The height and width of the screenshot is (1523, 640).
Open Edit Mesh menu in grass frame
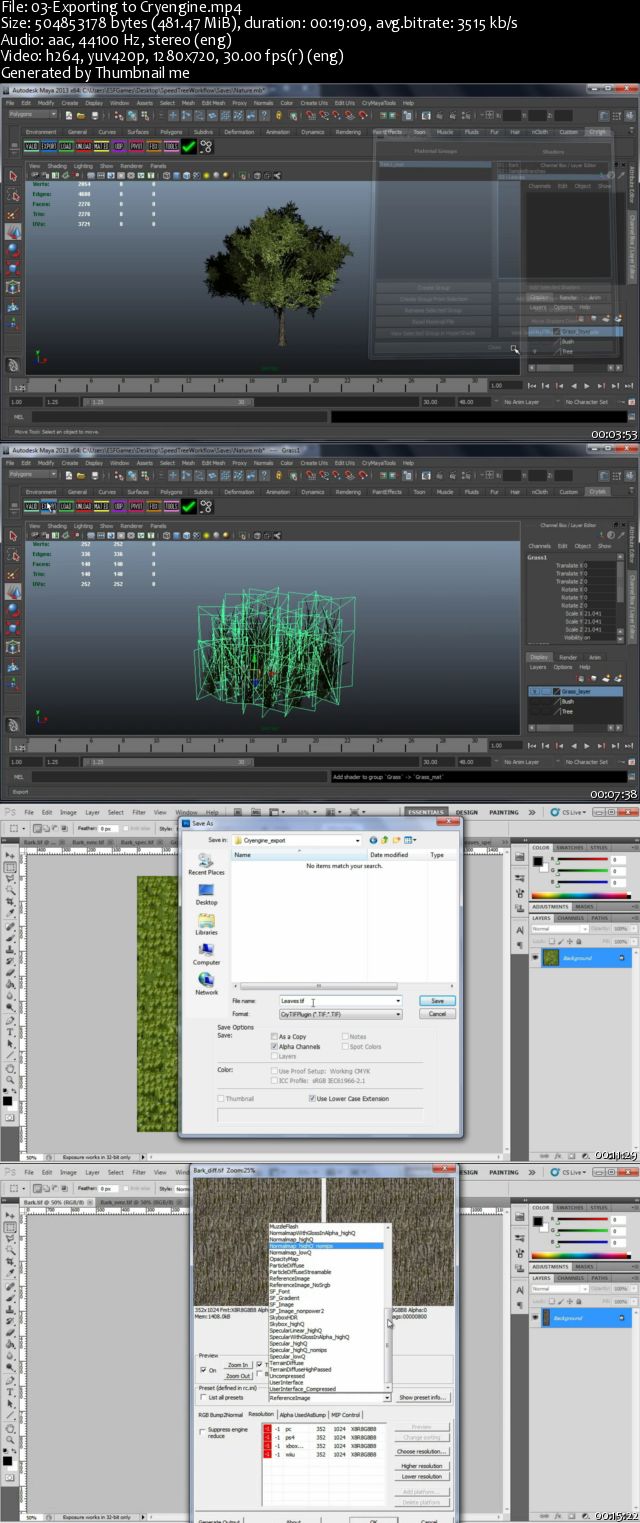[213, 462]
